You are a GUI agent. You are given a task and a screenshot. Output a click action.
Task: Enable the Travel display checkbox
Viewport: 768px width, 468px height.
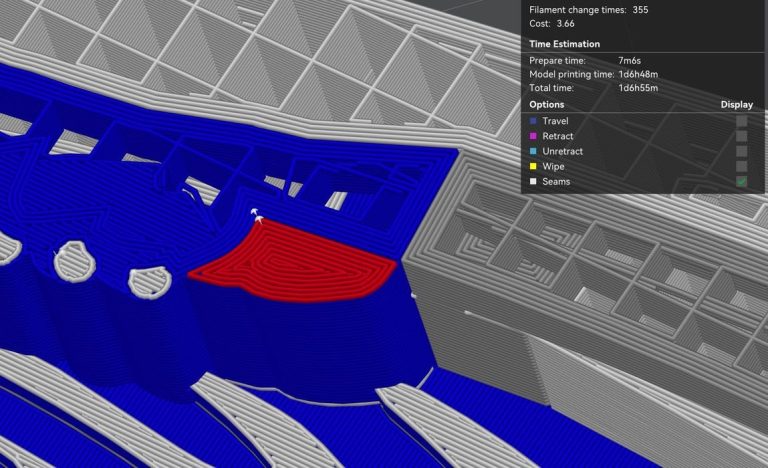[741, 121]
